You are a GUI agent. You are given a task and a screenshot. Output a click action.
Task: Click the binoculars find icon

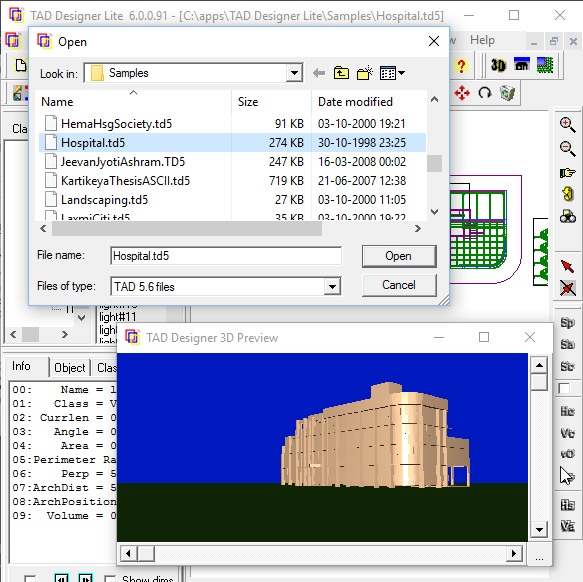567,216
